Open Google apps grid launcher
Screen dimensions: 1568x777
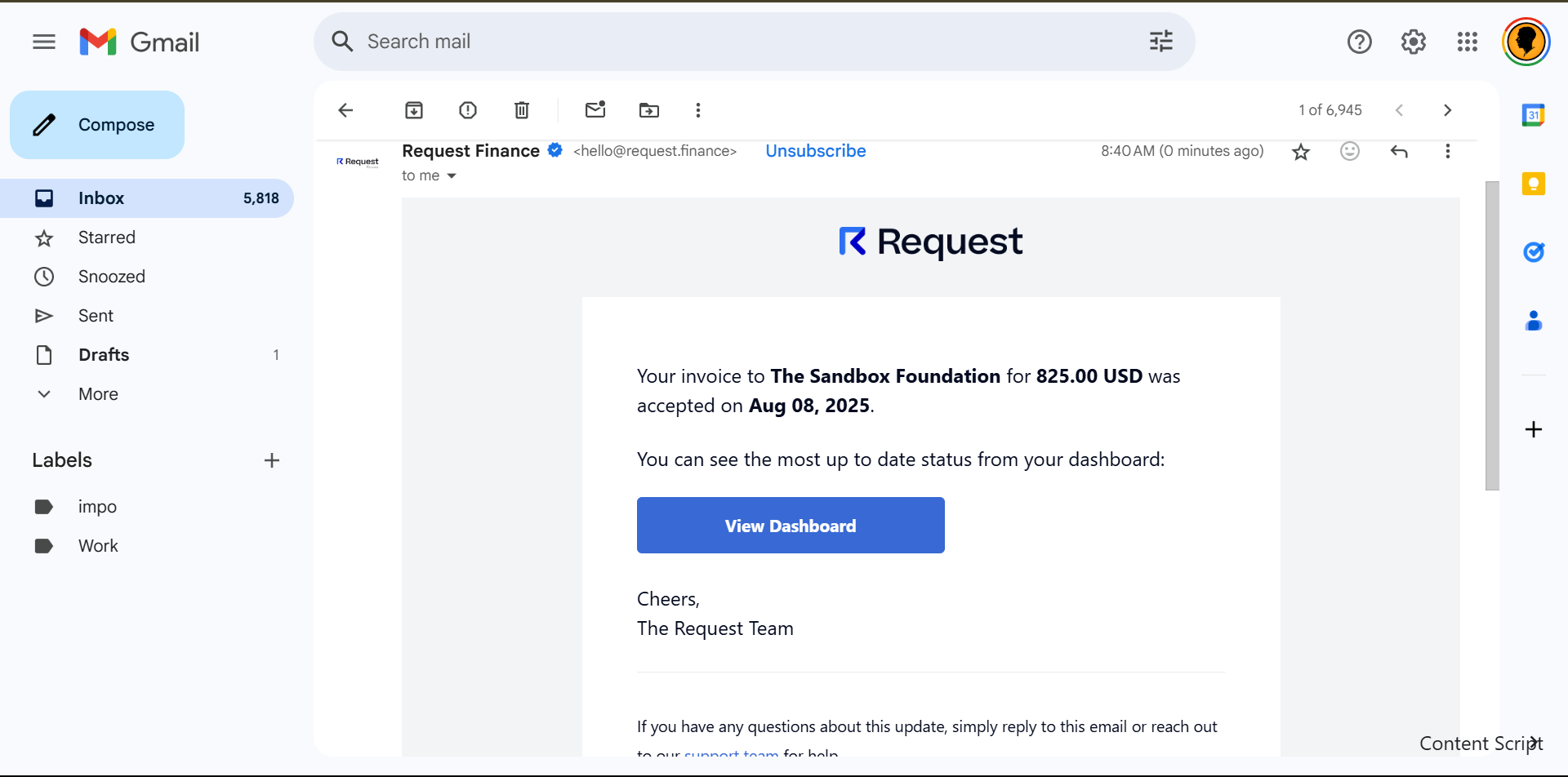(x=1468, y=42)
